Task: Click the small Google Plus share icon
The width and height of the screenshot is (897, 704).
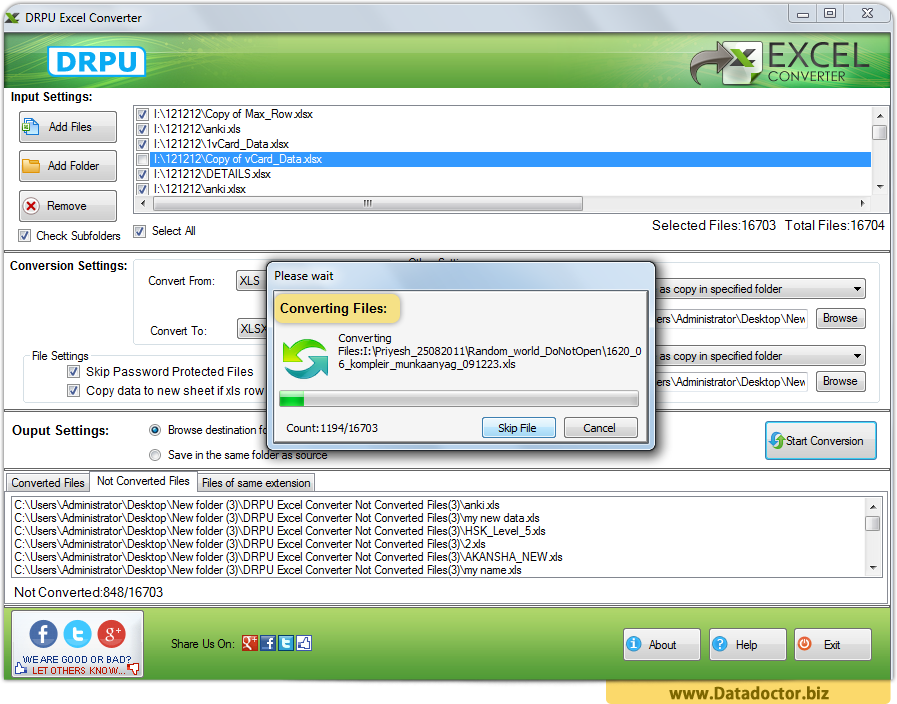Action: pos(250,643)
